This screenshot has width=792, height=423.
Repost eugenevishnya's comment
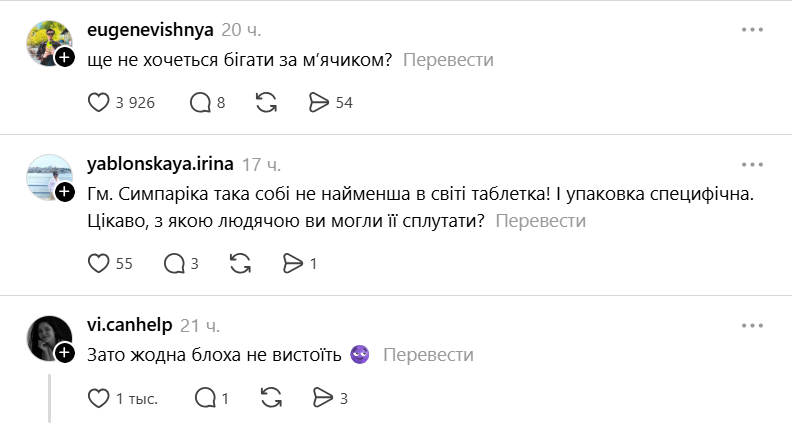267,102
